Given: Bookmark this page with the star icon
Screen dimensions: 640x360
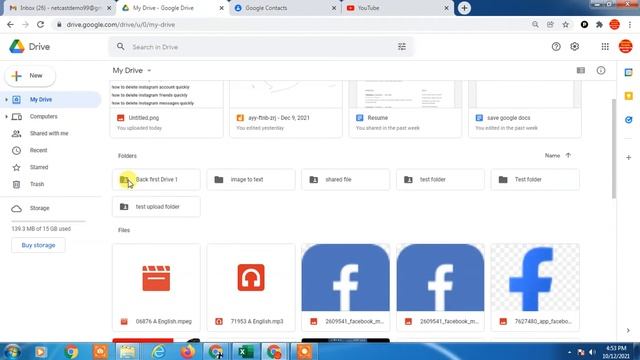Looking at the screenshot, I should click(x=565, y=24).
